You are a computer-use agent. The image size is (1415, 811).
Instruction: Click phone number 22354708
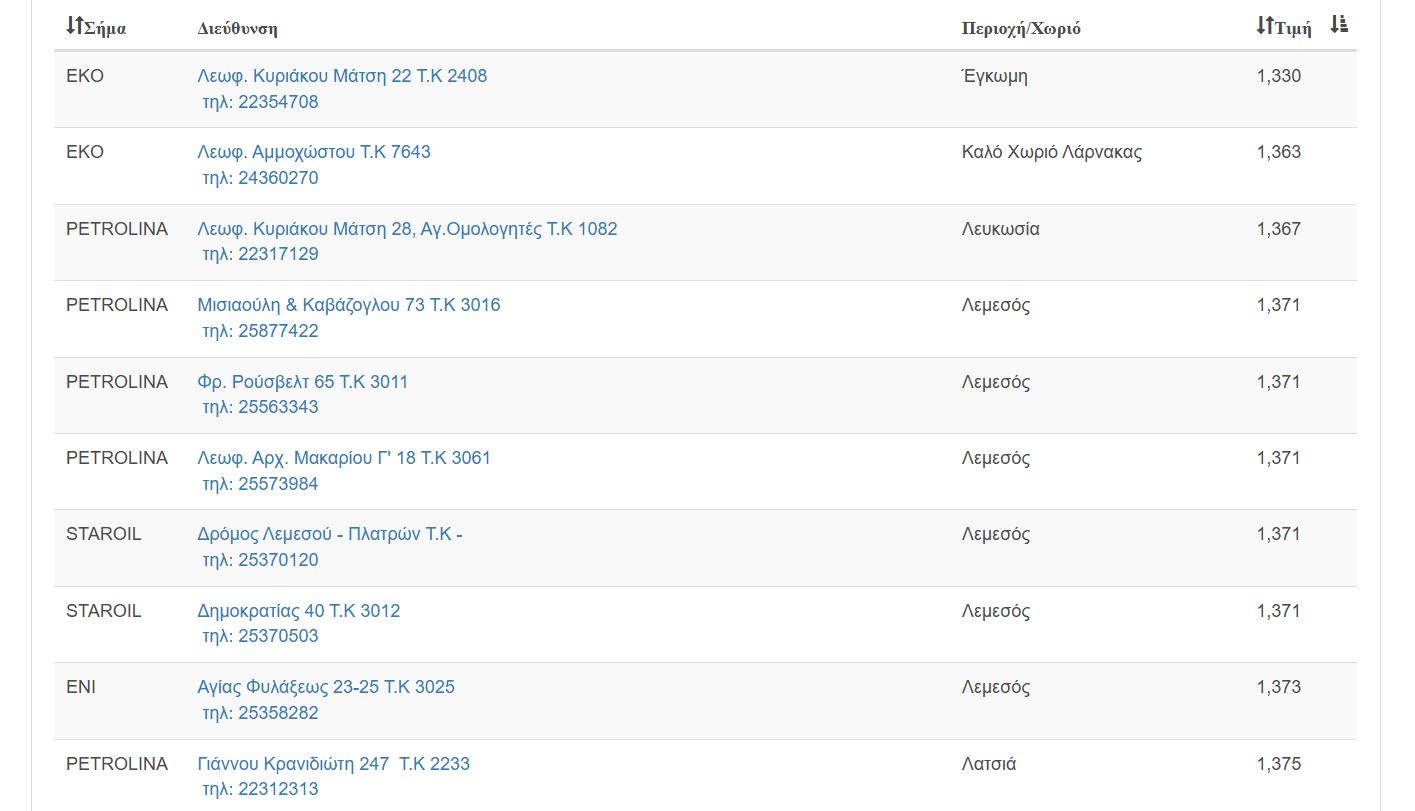[260, 102]
